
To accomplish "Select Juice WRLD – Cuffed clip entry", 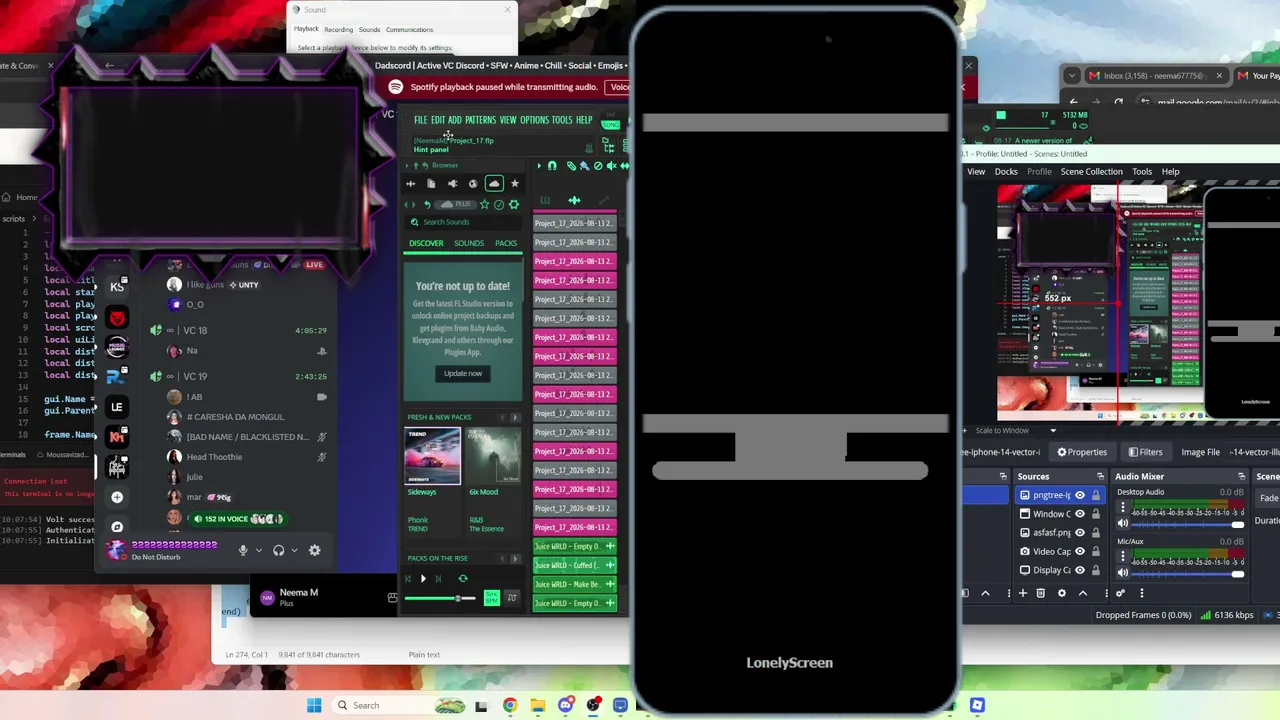I will click(x=575, y=565).
